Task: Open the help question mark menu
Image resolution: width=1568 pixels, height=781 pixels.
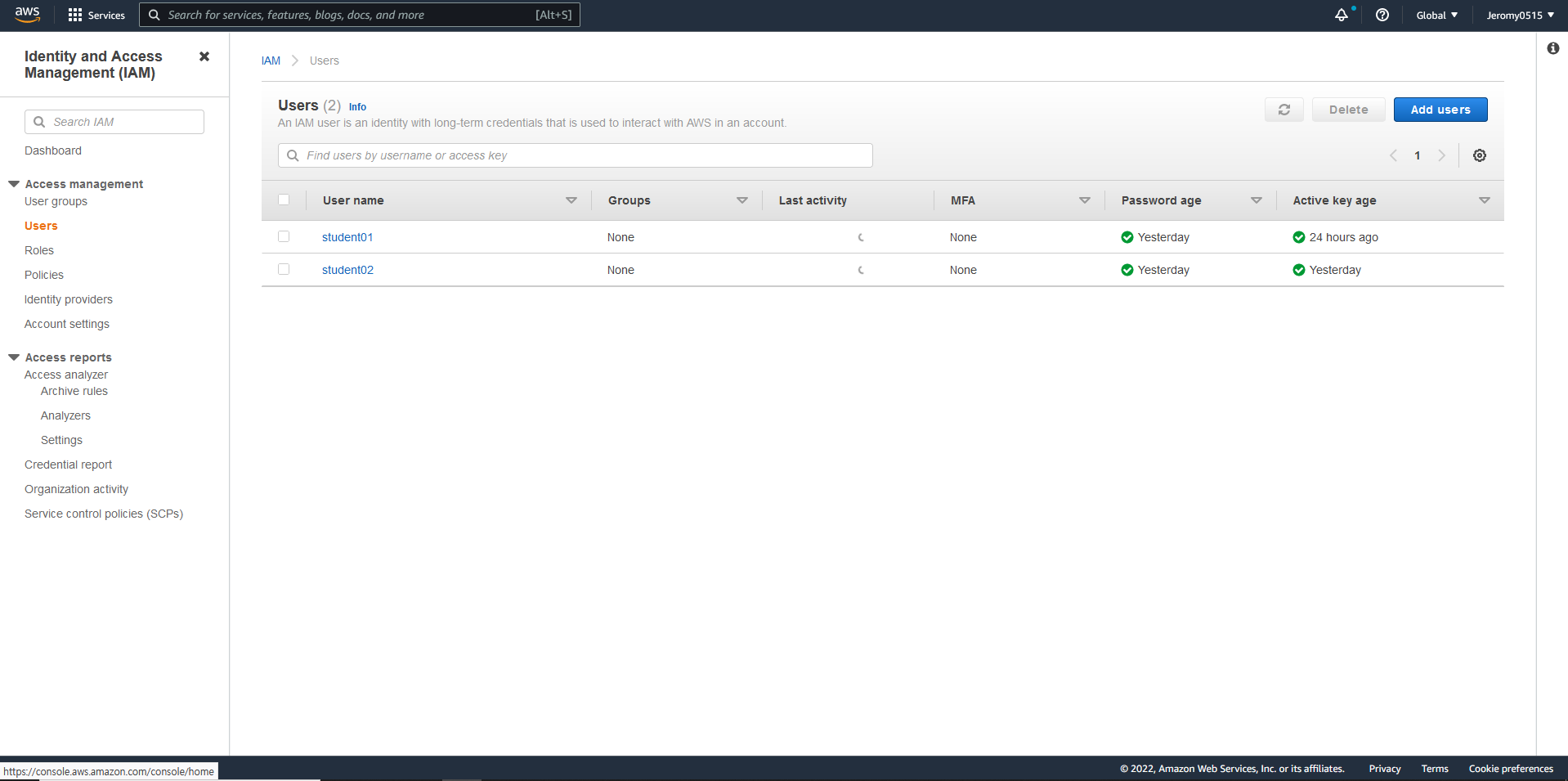Action: coord(1382,15)
